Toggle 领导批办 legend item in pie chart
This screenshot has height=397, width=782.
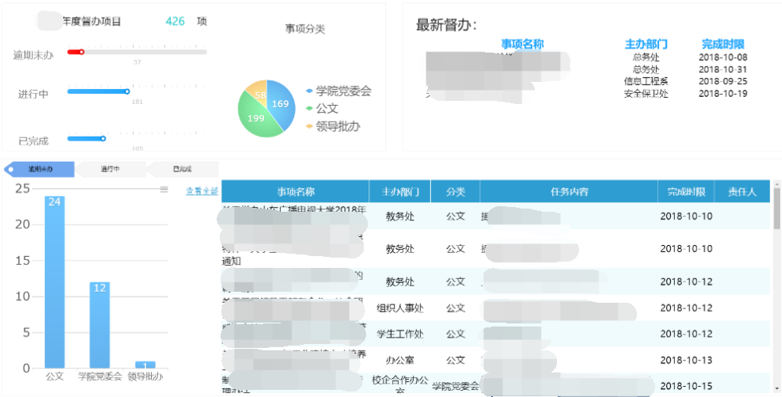click(333, 126)
